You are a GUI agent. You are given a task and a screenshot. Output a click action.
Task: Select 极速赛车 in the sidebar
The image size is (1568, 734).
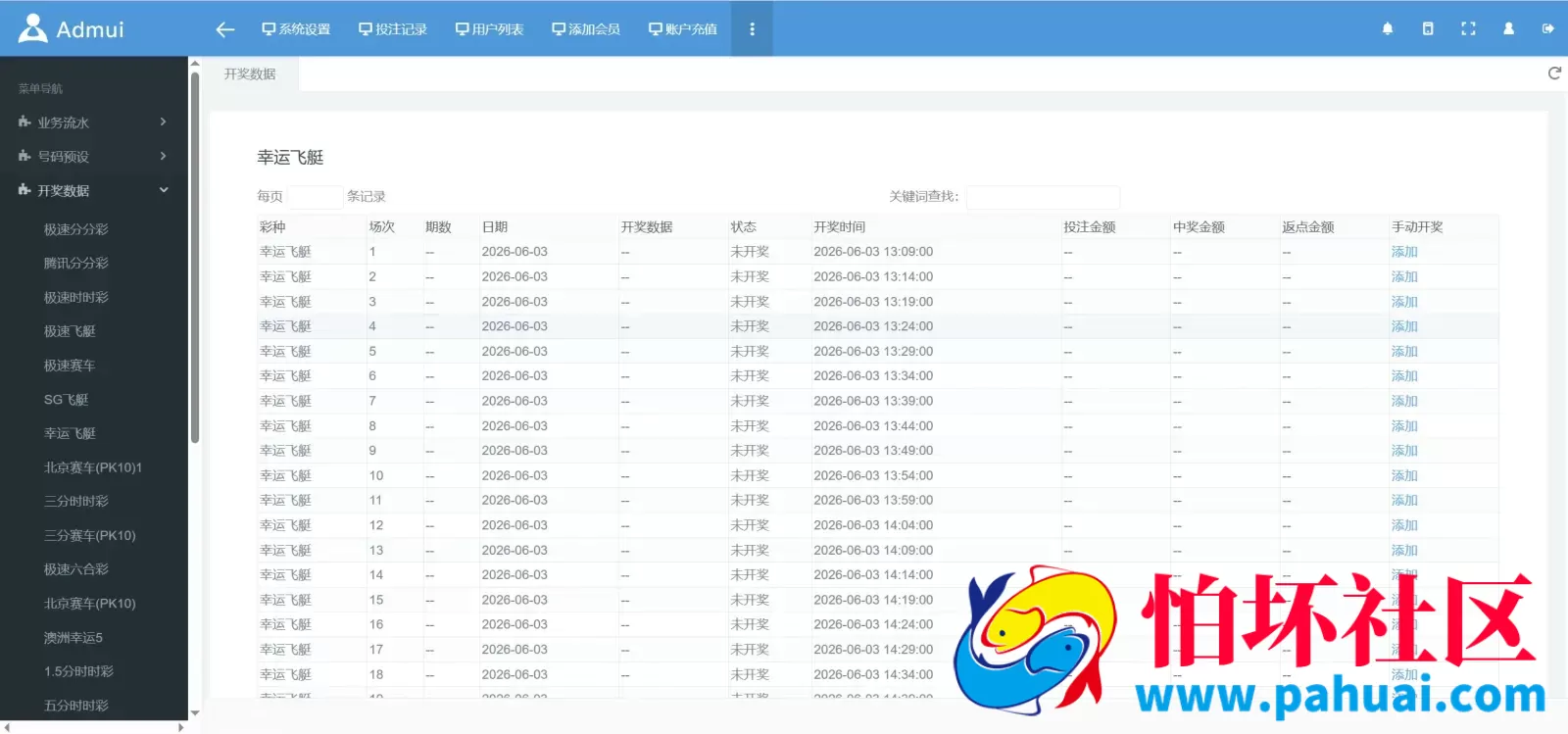(x=70, y=366)
